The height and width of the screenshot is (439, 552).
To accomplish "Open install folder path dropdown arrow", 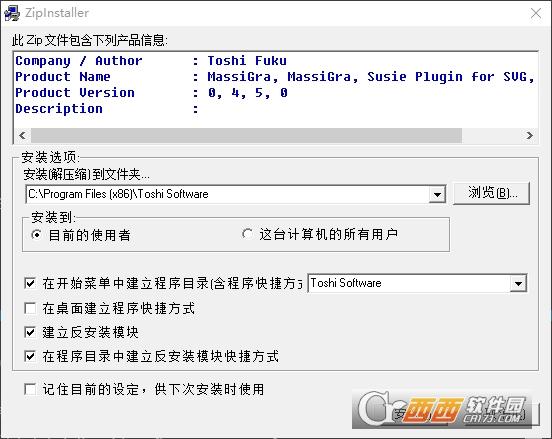I will click(437, 194).
